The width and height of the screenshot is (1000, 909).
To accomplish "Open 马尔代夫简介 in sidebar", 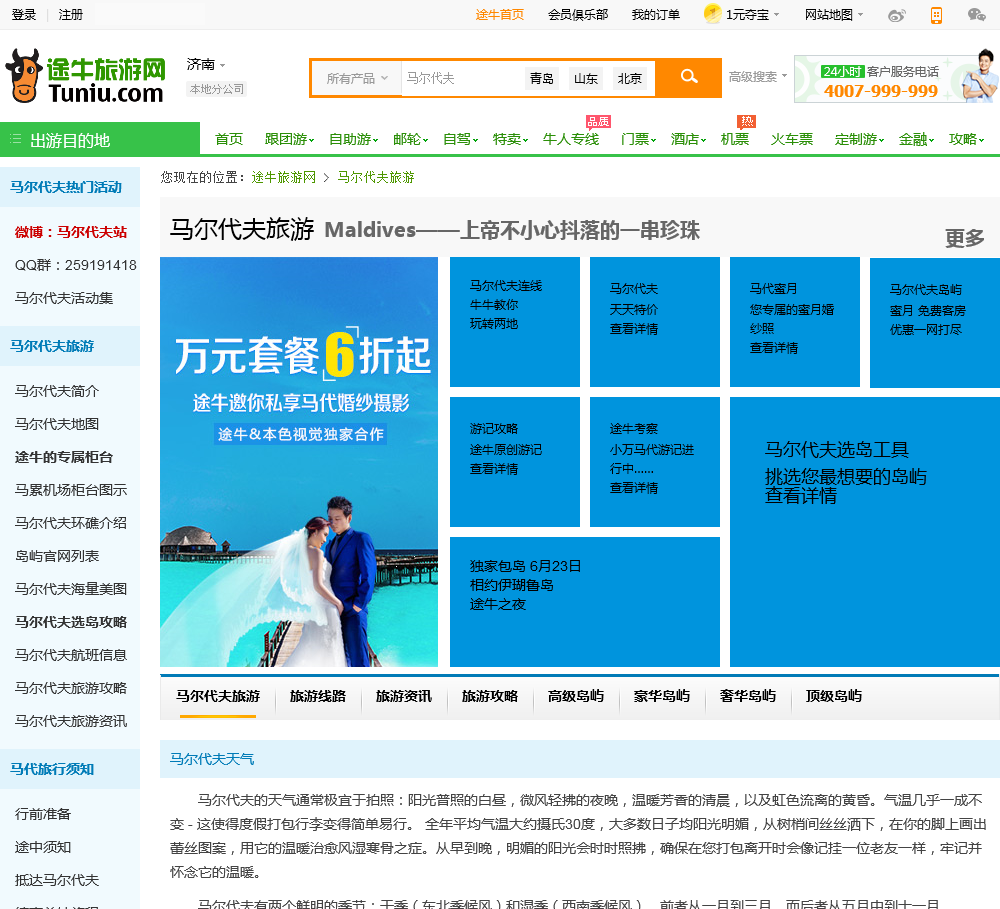I will [57, 391].
